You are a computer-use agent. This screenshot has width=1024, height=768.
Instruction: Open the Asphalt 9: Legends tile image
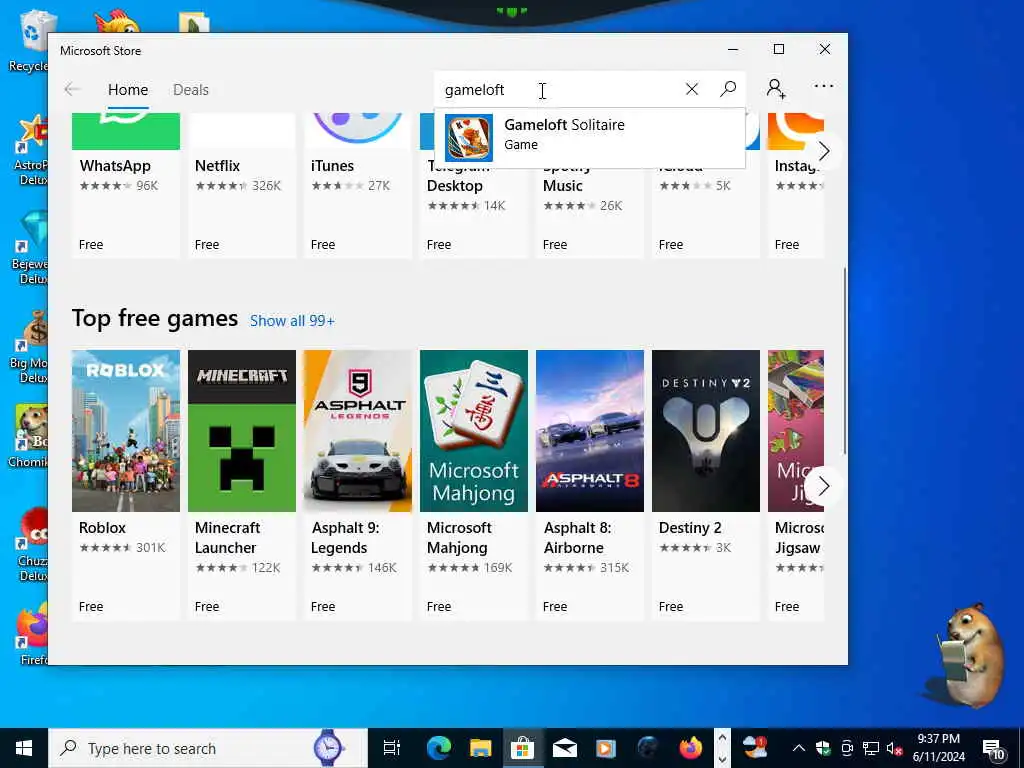click(358, 431)
